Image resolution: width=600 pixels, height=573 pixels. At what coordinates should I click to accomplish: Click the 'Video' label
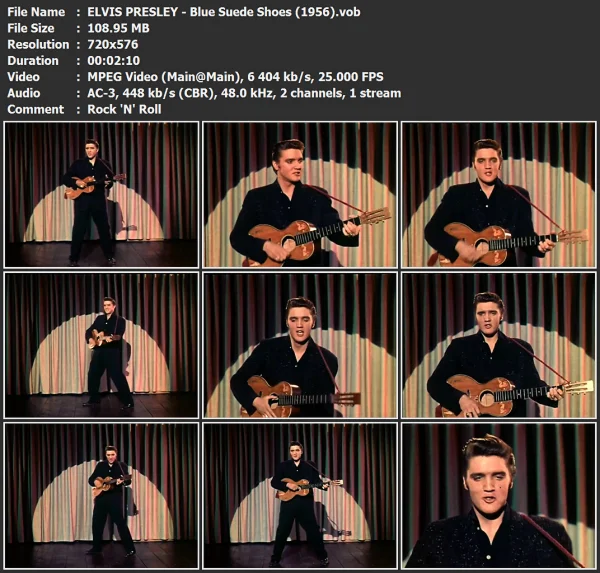click(23, 77)
